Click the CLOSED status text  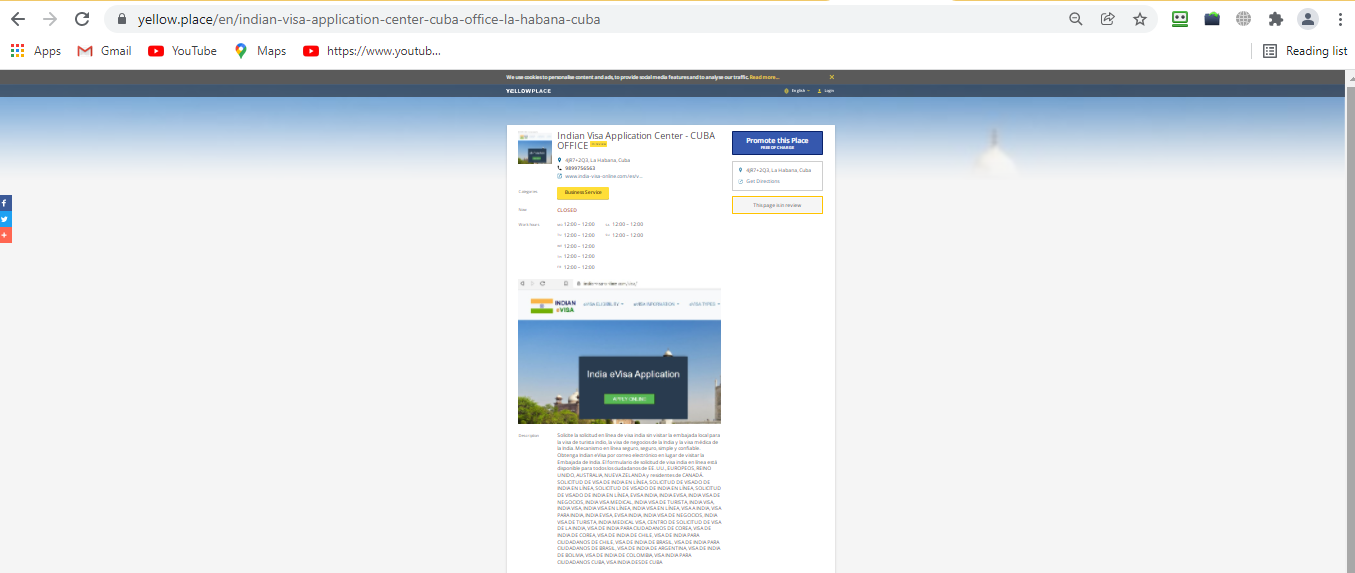click(x=567, y=210)
